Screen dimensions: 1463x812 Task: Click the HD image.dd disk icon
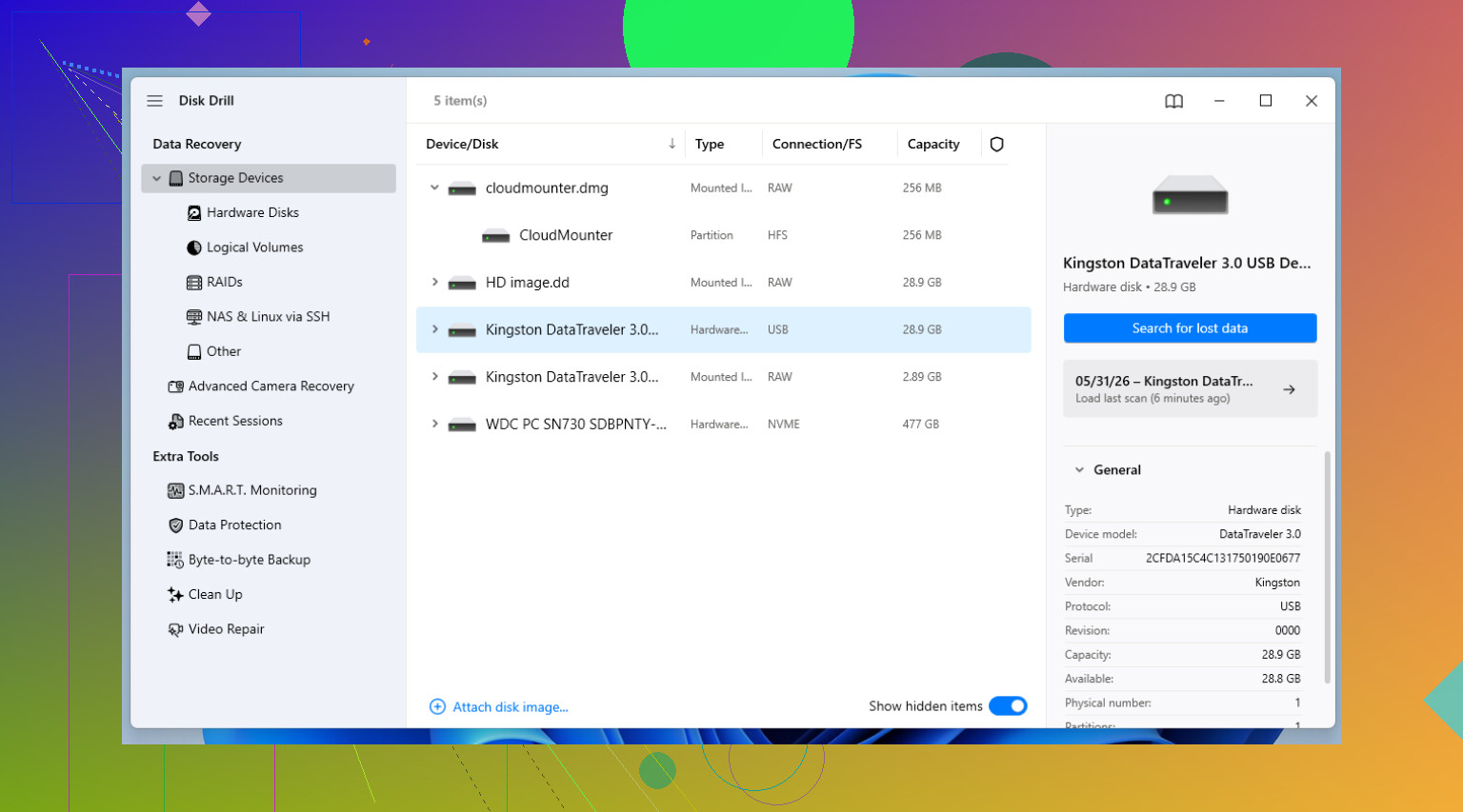point(462,283)
